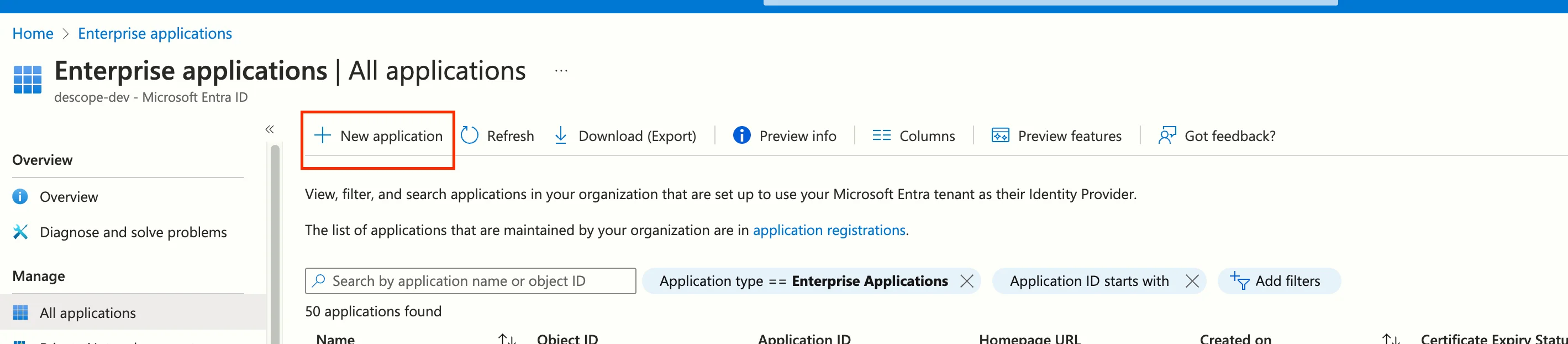The height and width of the screenshot is (344, 1568).
Task: Click the New application button
Action: click(378, 135)
